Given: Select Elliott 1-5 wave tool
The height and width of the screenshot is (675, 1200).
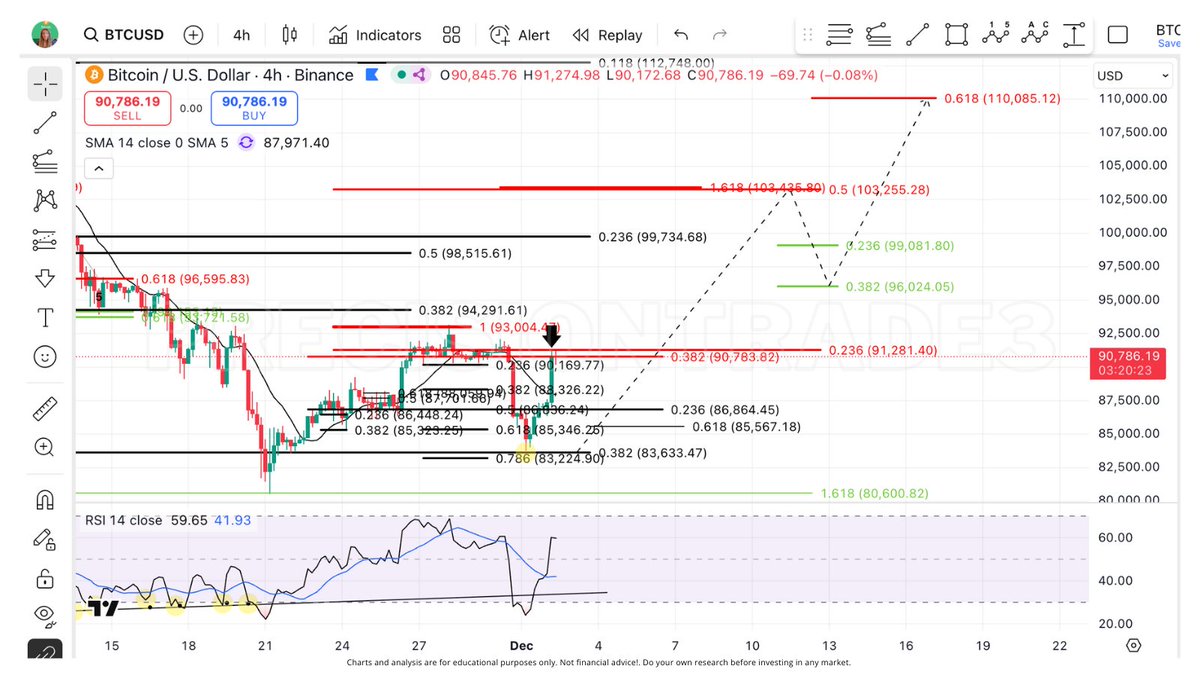Looking at the screenshot, I should [995, 33].
